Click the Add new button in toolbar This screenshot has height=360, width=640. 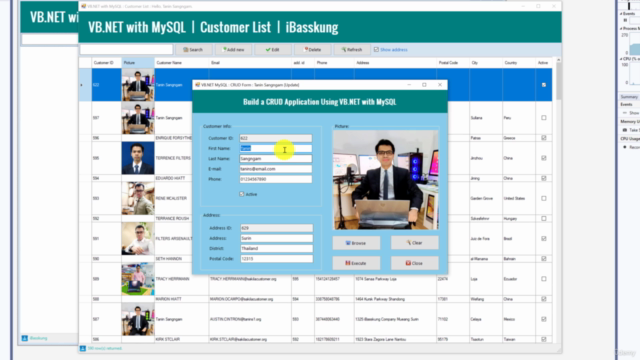click(x=233, y=49)
